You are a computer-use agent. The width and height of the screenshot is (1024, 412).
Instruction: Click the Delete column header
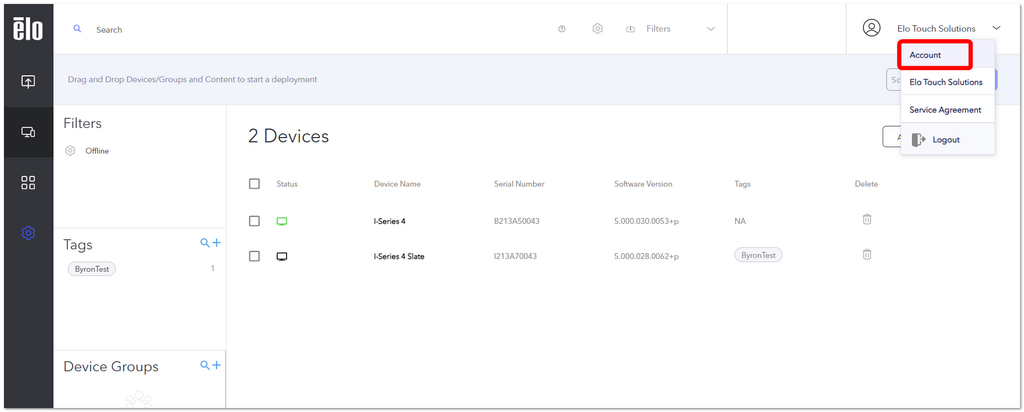867,184
